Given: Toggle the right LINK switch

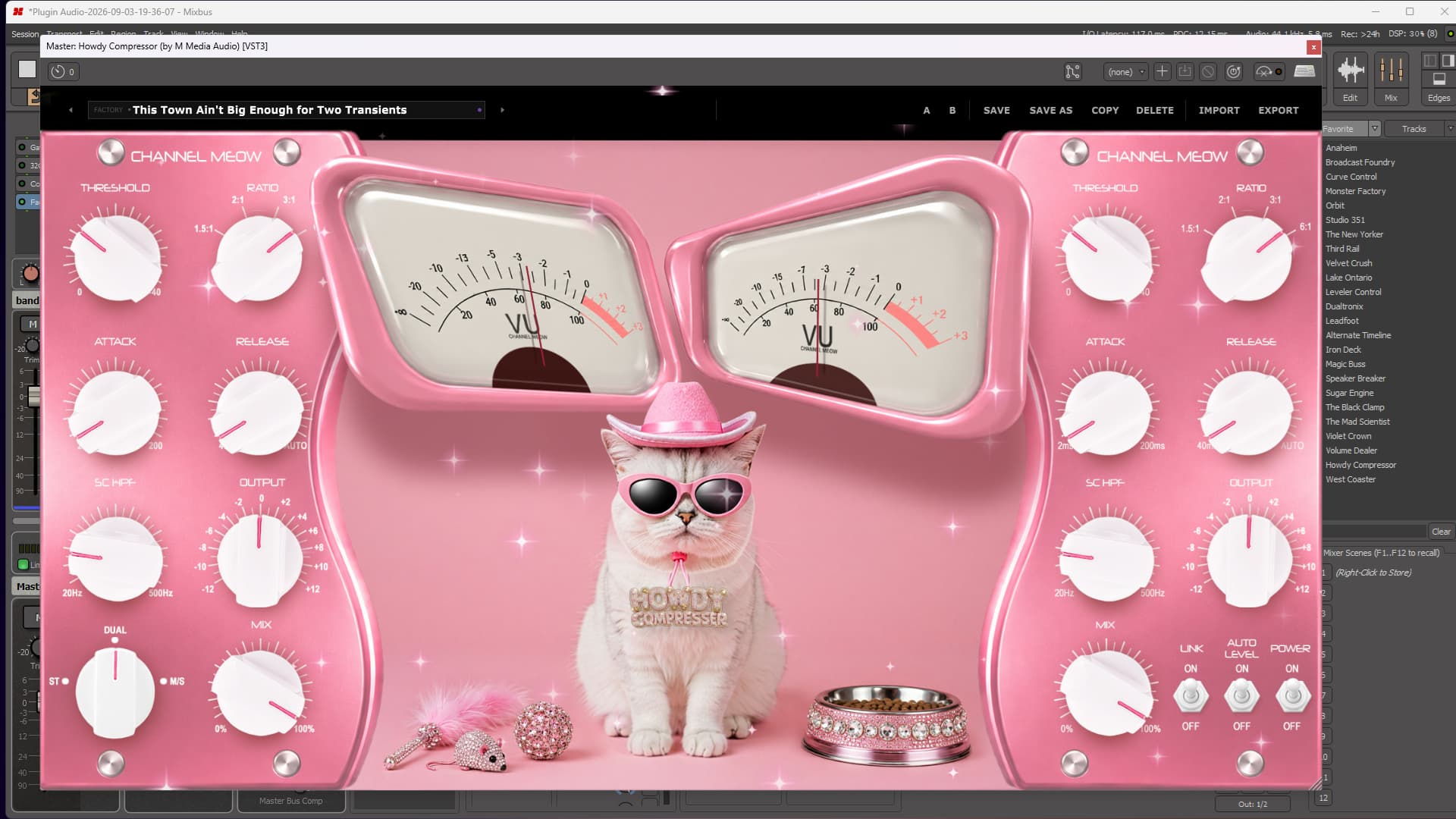Looking at the screenshot, I should point(1191,695).
